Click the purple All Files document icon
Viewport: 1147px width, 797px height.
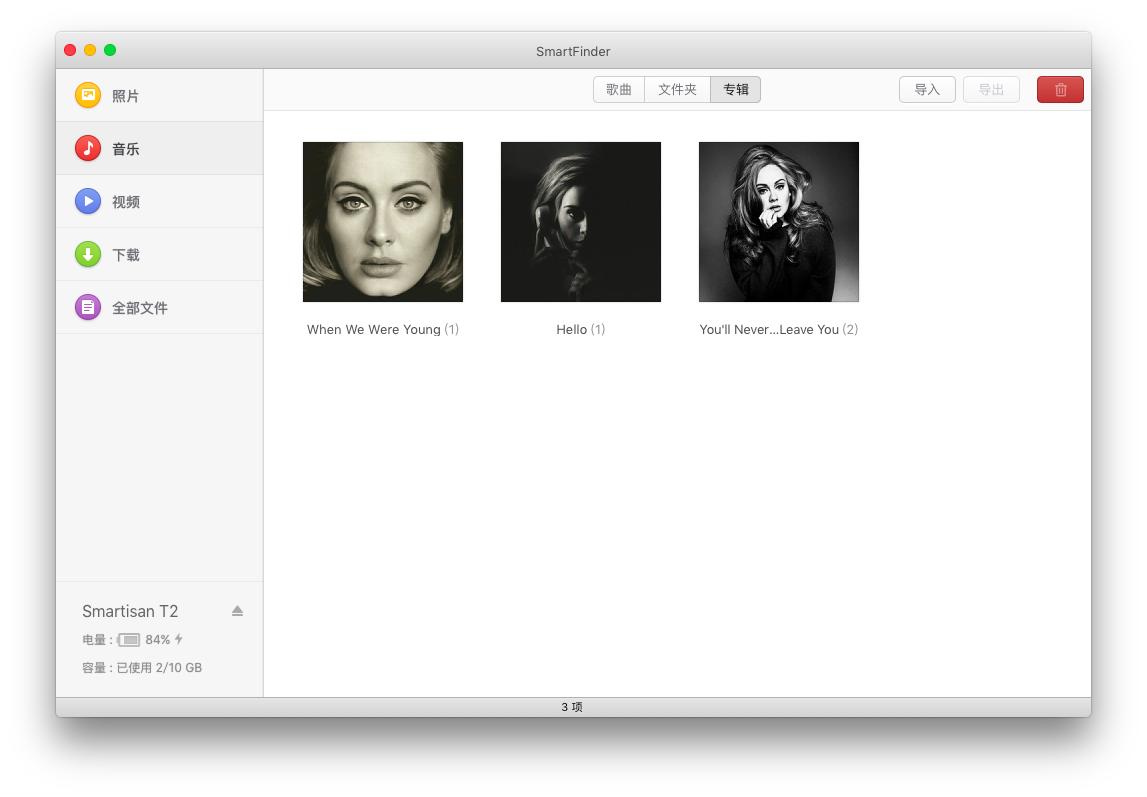[88, 307]
